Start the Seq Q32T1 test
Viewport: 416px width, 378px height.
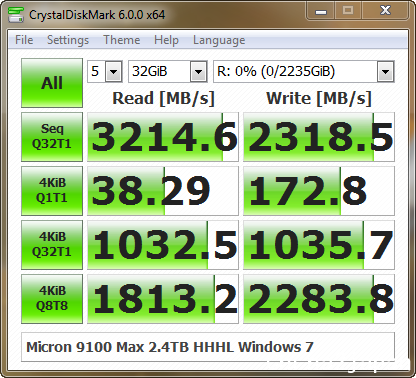tap(52, 137)
